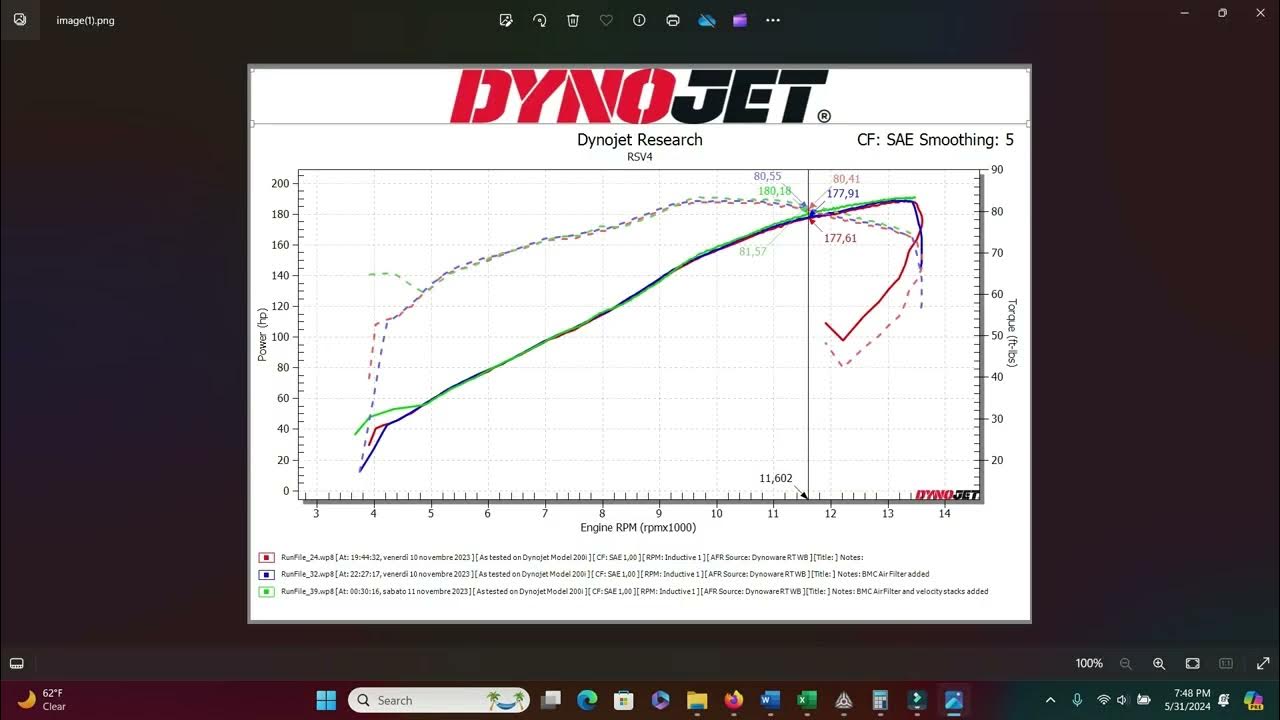The height and width of the screenshot is (720, 1280).
Task: Click the taskbar Search box
Action: click(x=439, y=700)
